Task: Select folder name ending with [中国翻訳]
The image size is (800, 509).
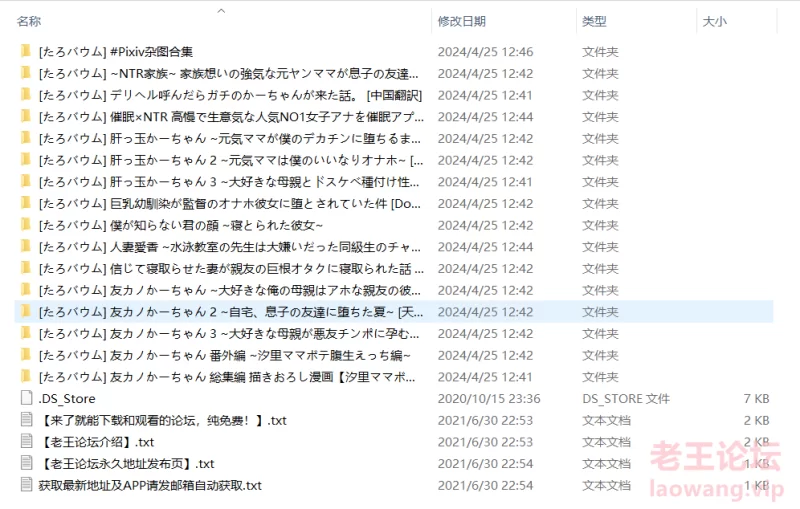Action: pos(230,95)
